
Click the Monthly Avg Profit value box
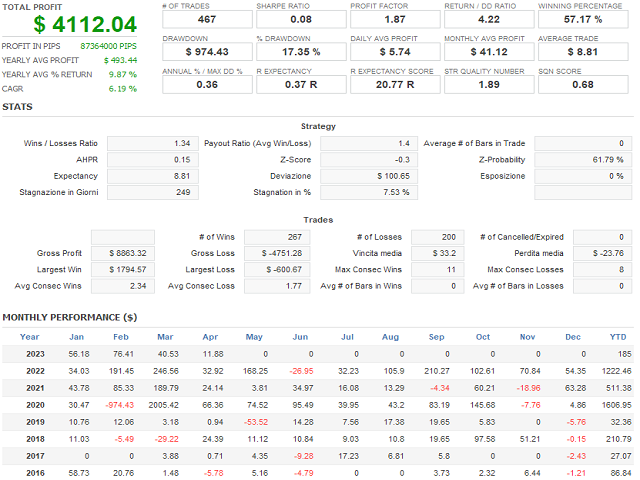(x=489, y=51)
